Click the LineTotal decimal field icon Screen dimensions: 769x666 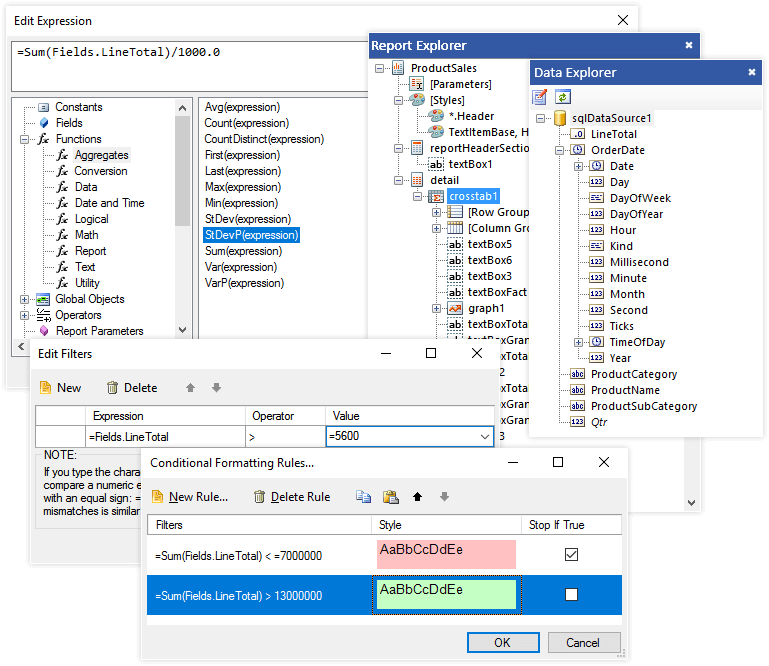[578, 134]
